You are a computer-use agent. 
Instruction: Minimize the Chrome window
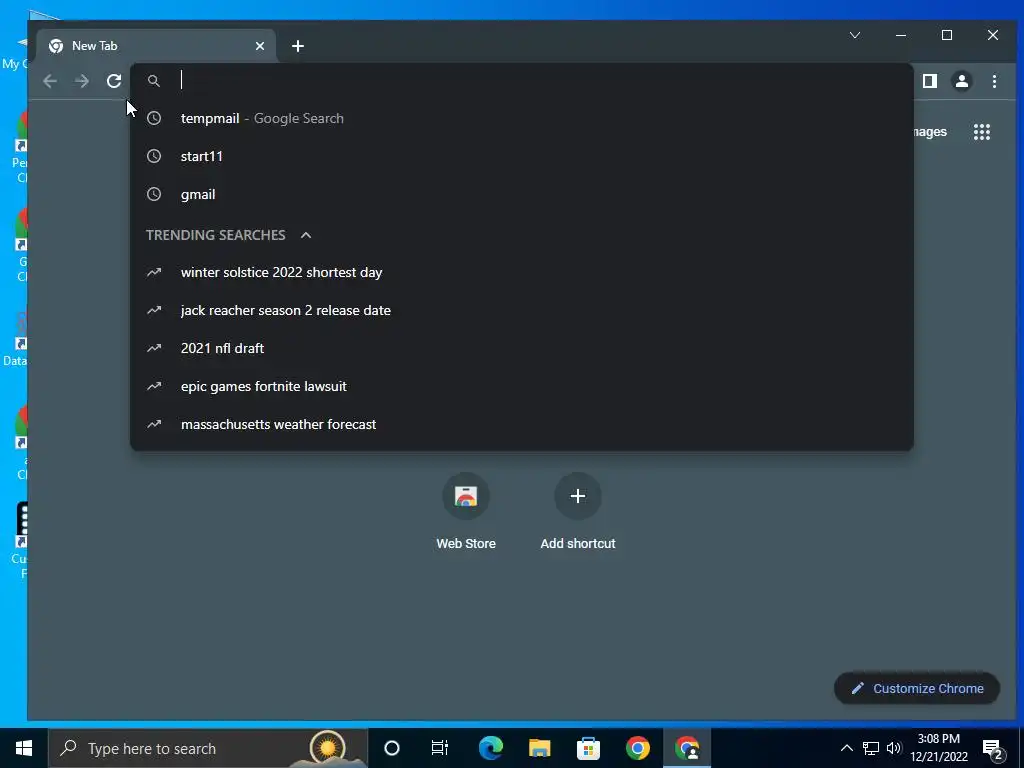click(901, 35)
